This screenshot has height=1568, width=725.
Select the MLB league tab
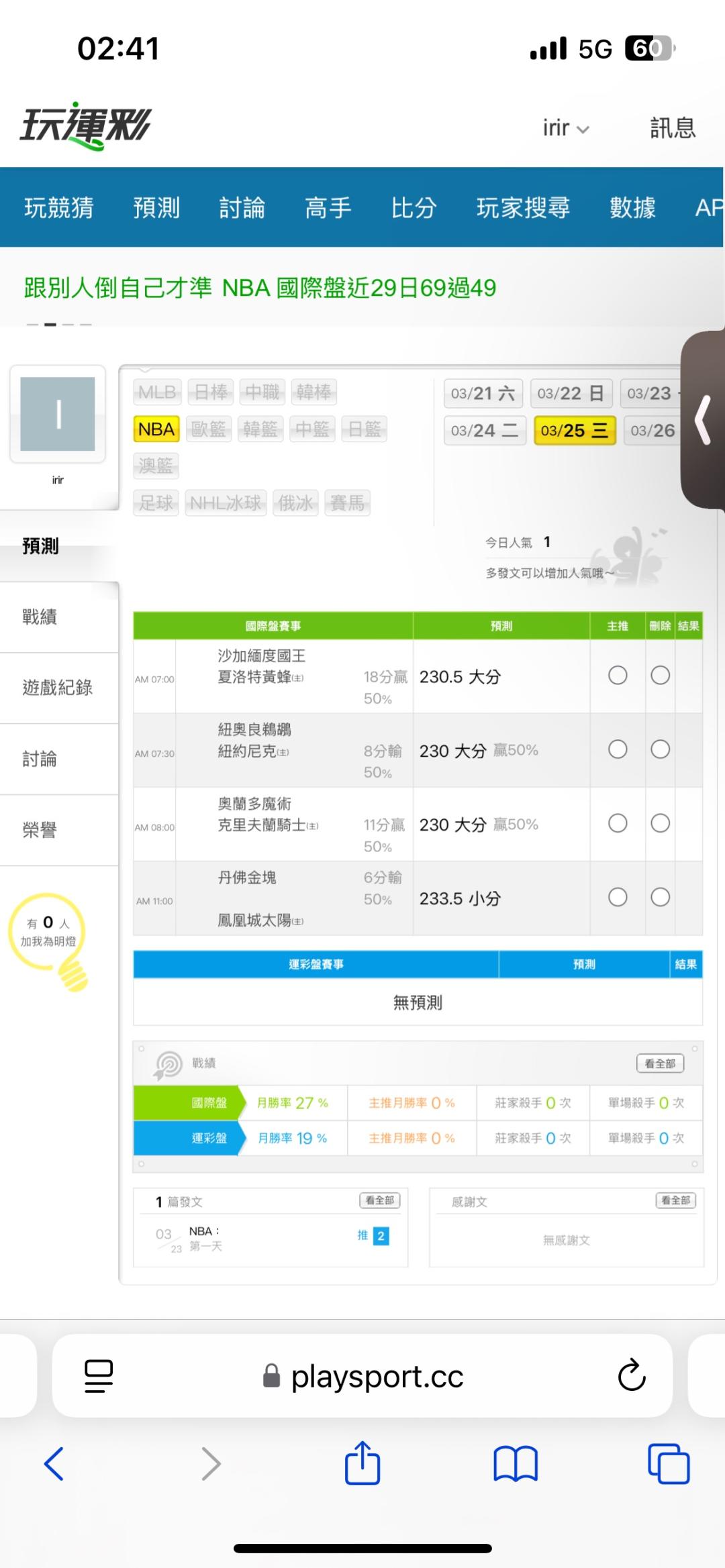pyautogui.click(x=157, y=392)
